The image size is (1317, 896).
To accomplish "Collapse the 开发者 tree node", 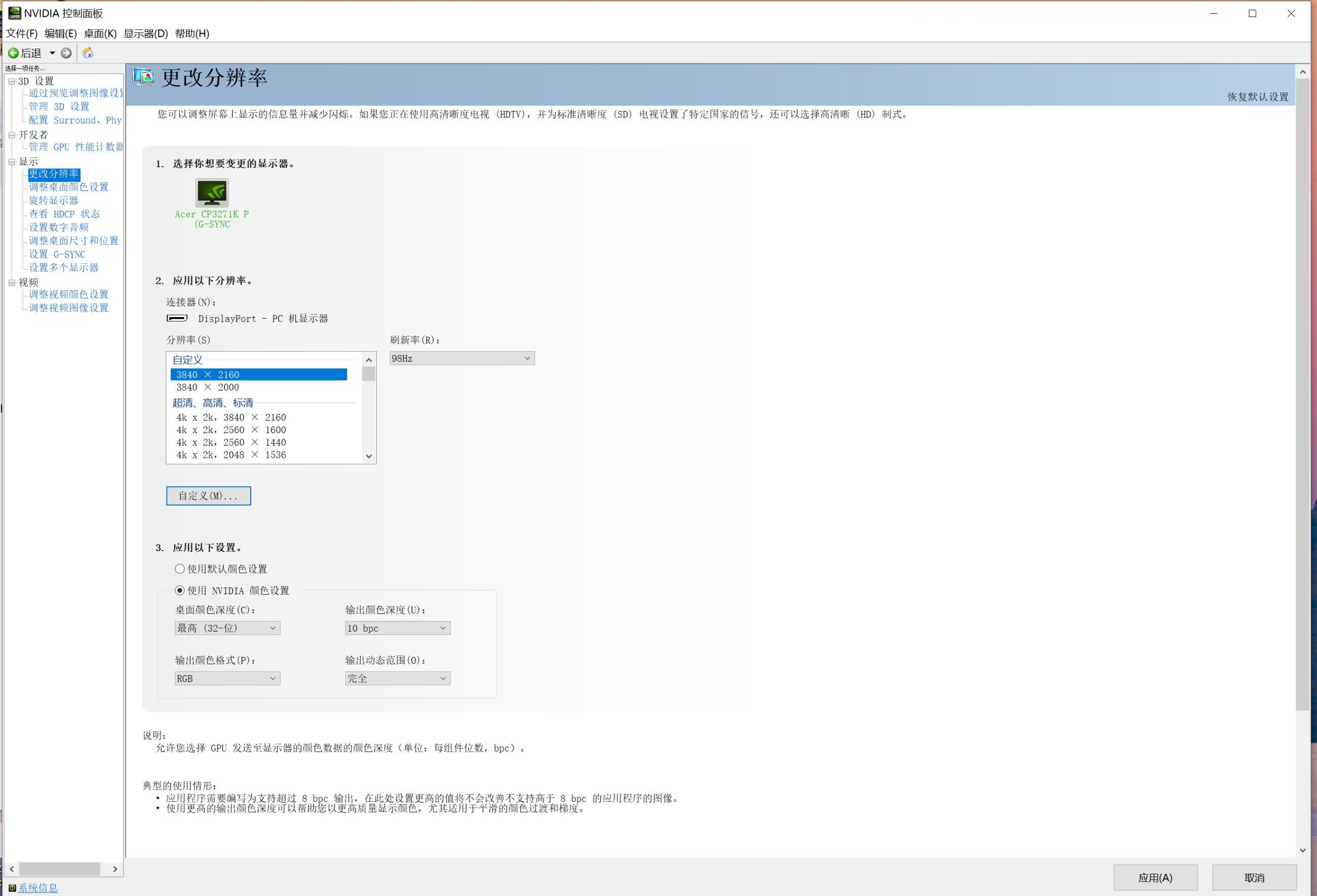I will click(11, 135).
